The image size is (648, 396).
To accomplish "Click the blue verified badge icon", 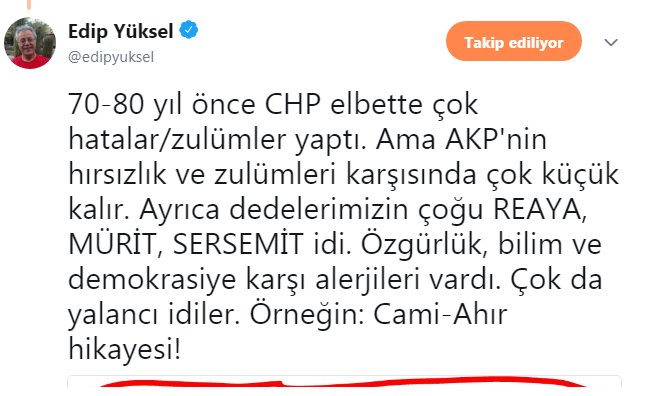I will point(188,31).
